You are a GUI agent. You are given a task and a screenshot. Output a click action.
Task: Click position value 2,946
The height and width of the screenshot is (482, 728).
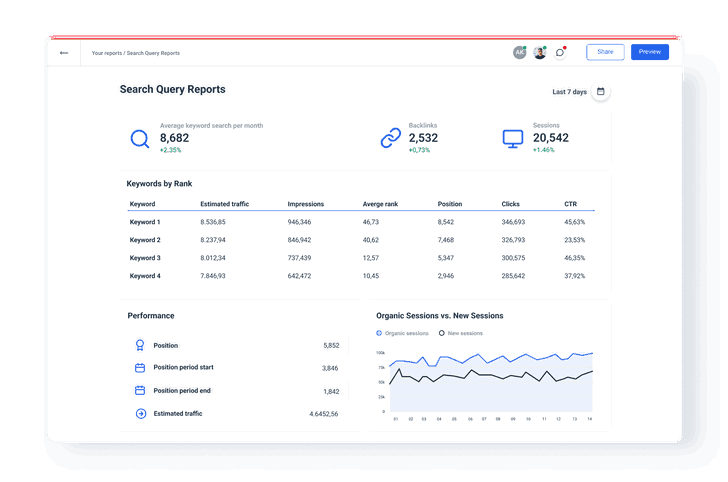(446, 276)
